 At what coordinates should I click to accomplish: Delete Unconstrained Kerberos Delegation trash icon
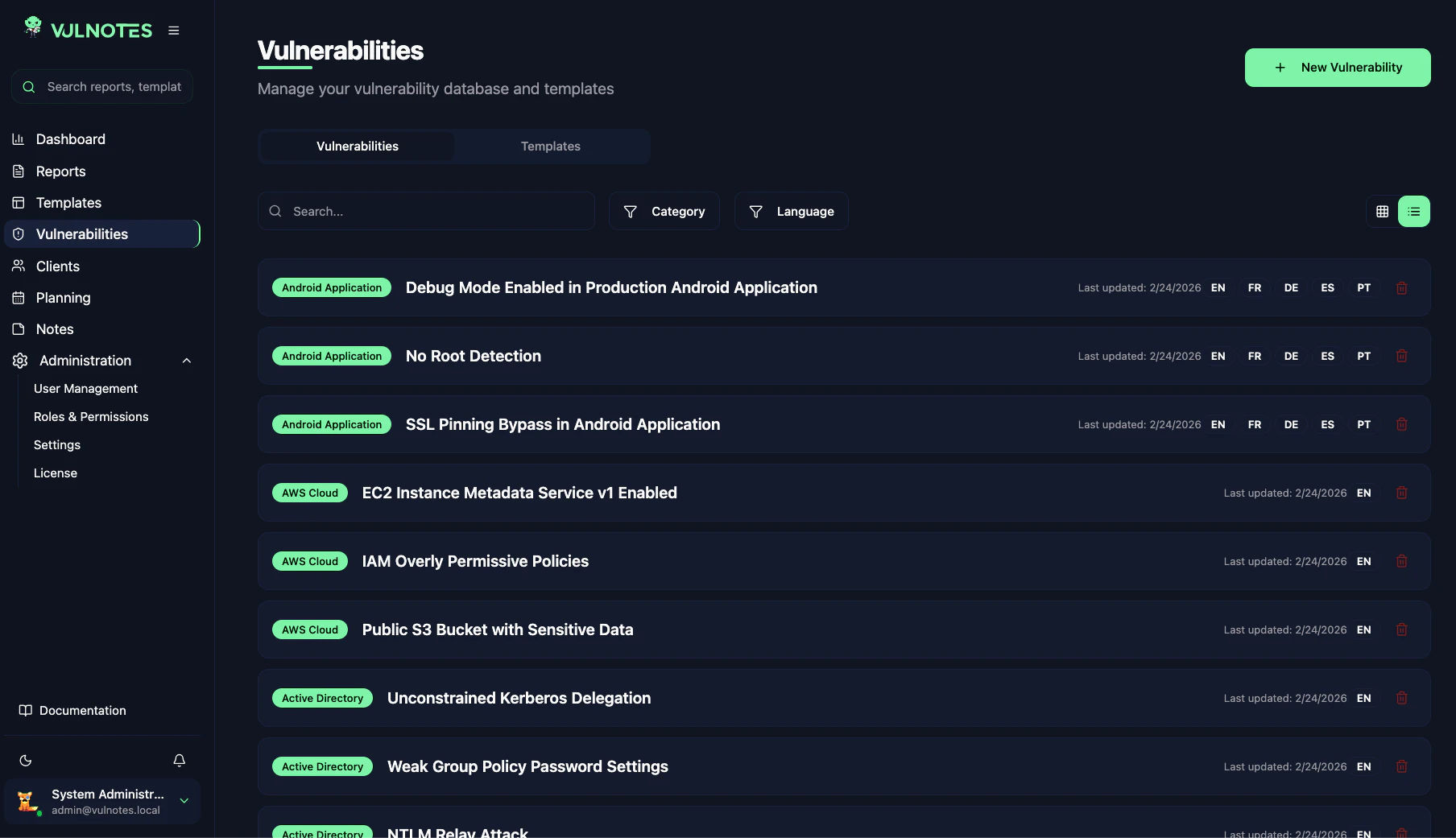[1402, 698]
